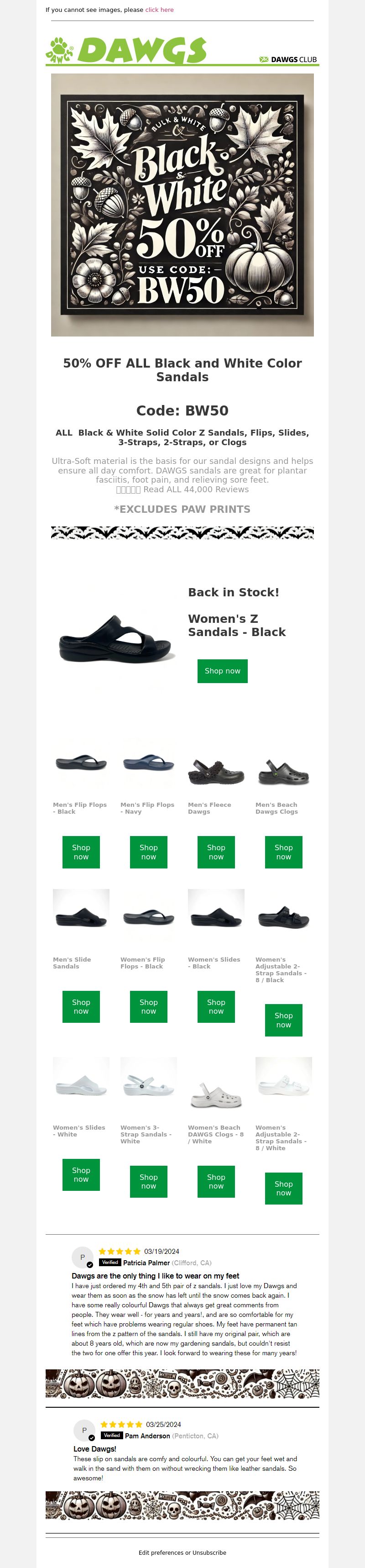Shop now for Men's Flip Flops Navy
This screenshot has height=1568, width=365.
[x=148, y=852]
